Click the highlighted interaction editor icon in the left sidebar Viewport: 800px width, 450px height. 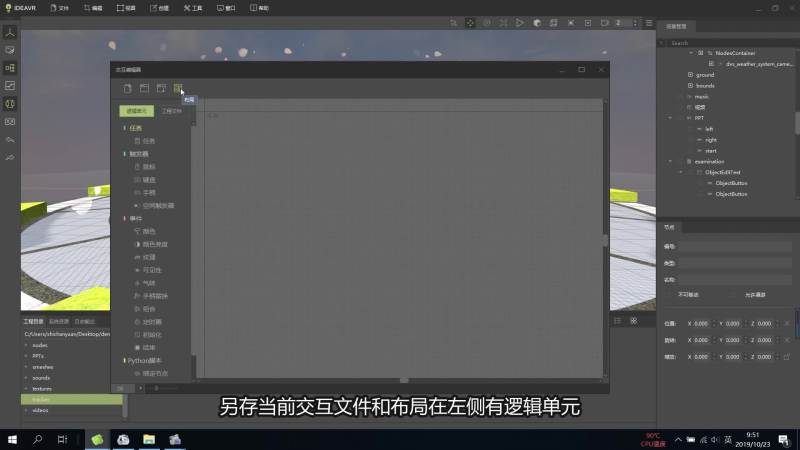10,68
